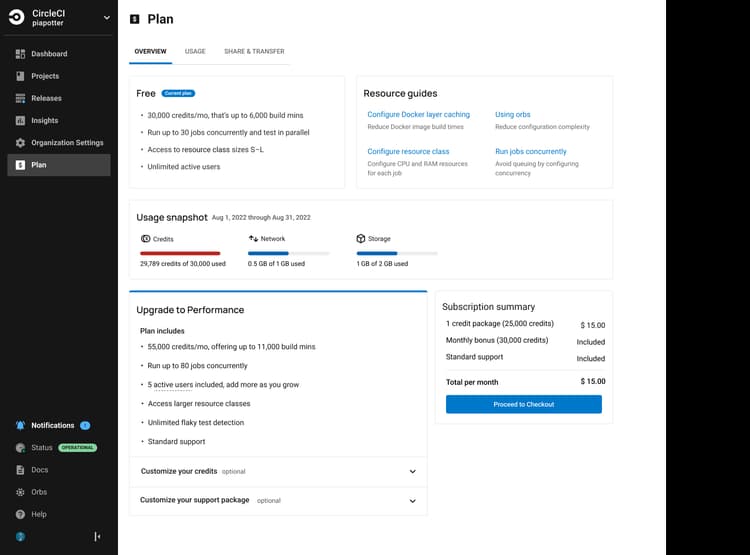Viewport: 750px width, 555px height.
Task: Click '0.5 GB of 1 GB used' text
Action: tap(276, 264)
